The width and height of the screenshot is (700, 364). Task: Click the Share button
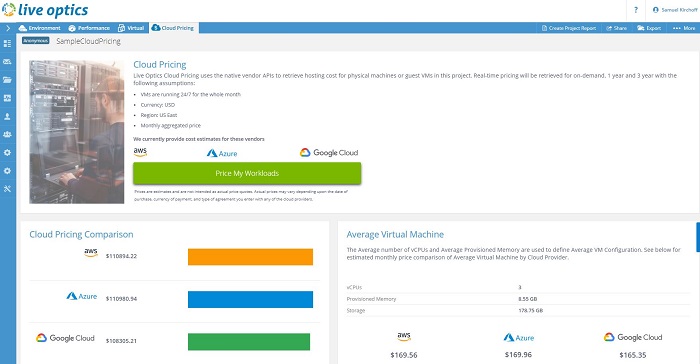coord(617,28)
